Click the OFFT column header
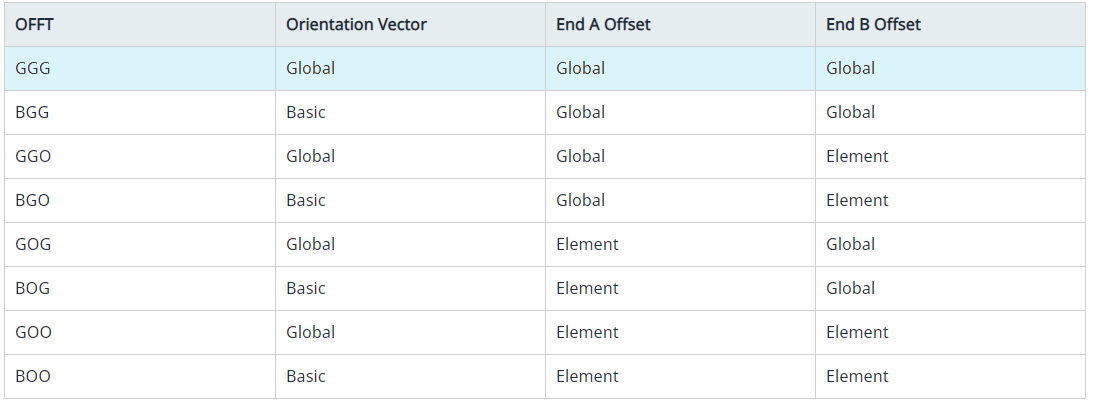The height and width of the screenshot is (401, 1093). point(35,25)
